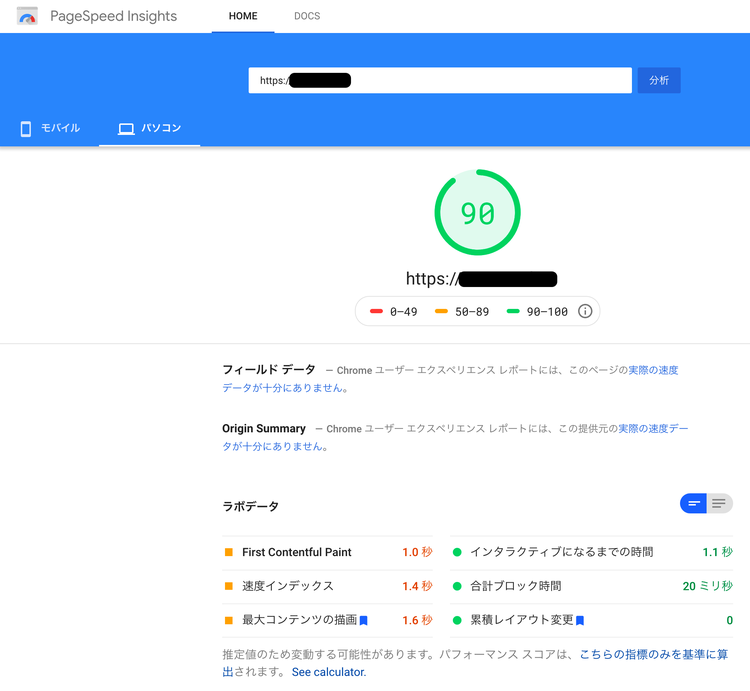This screenshot has width=750, height=691.
Task: Click the PageSpeed Insights logo icon
Action: click(27, 16)
